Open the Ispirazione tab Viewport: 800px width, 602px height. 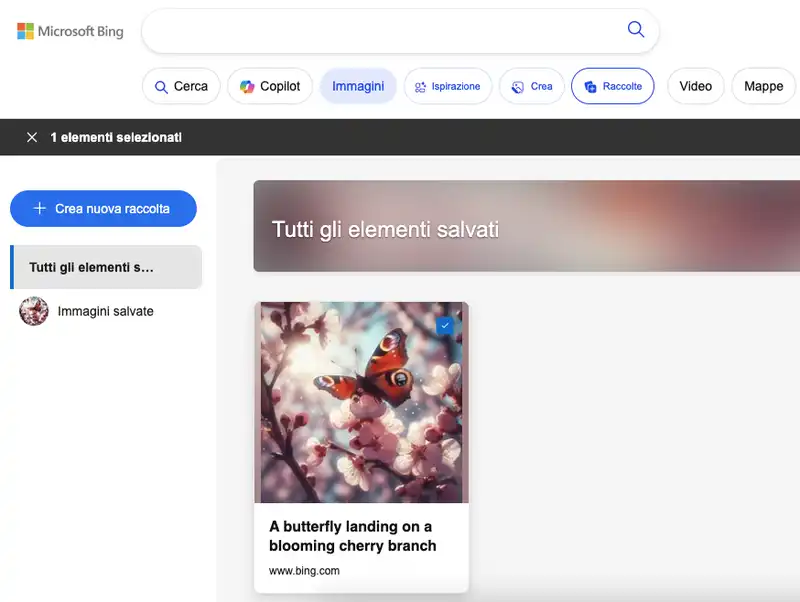447,86
